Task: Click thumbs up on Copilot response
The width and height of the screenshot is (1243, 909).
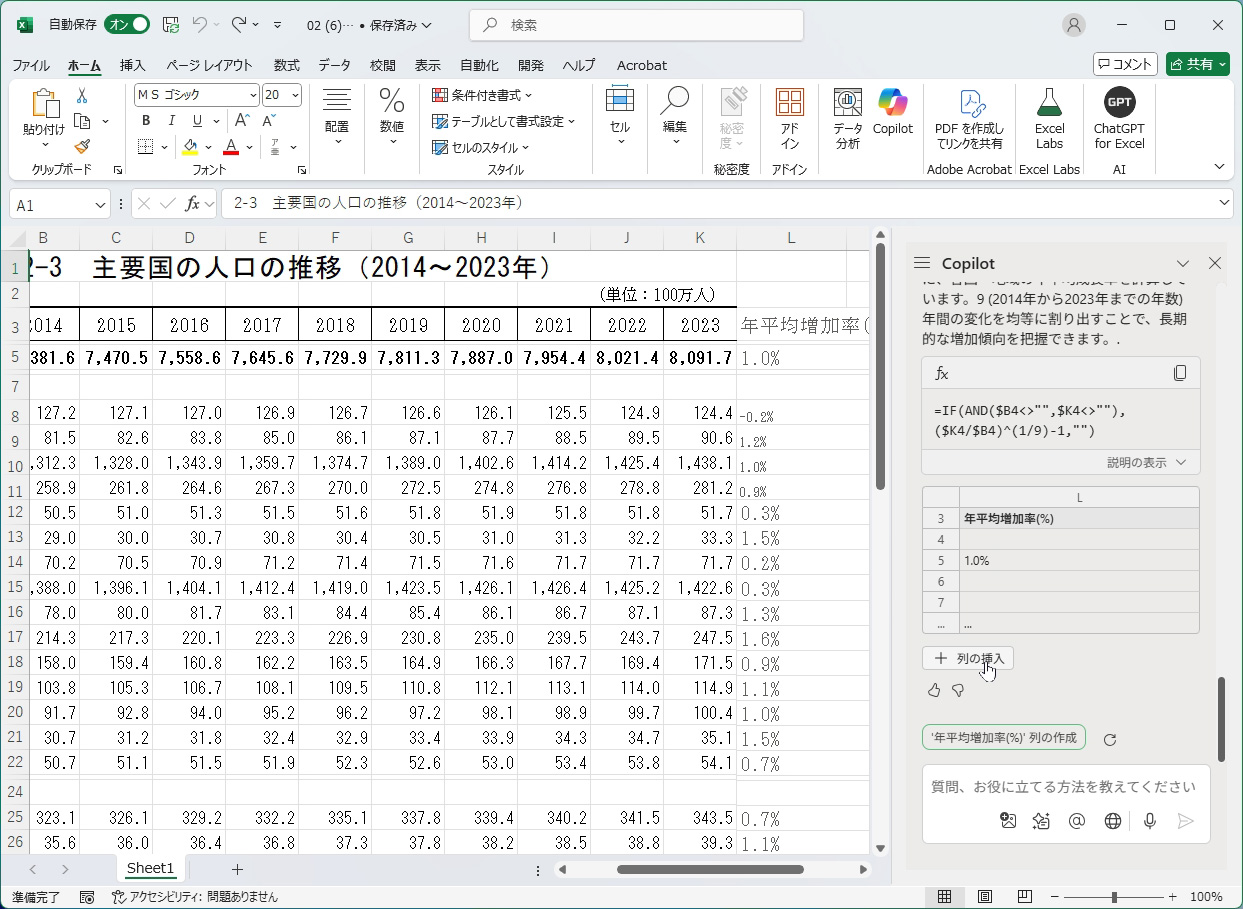Action: coord(934,690)
